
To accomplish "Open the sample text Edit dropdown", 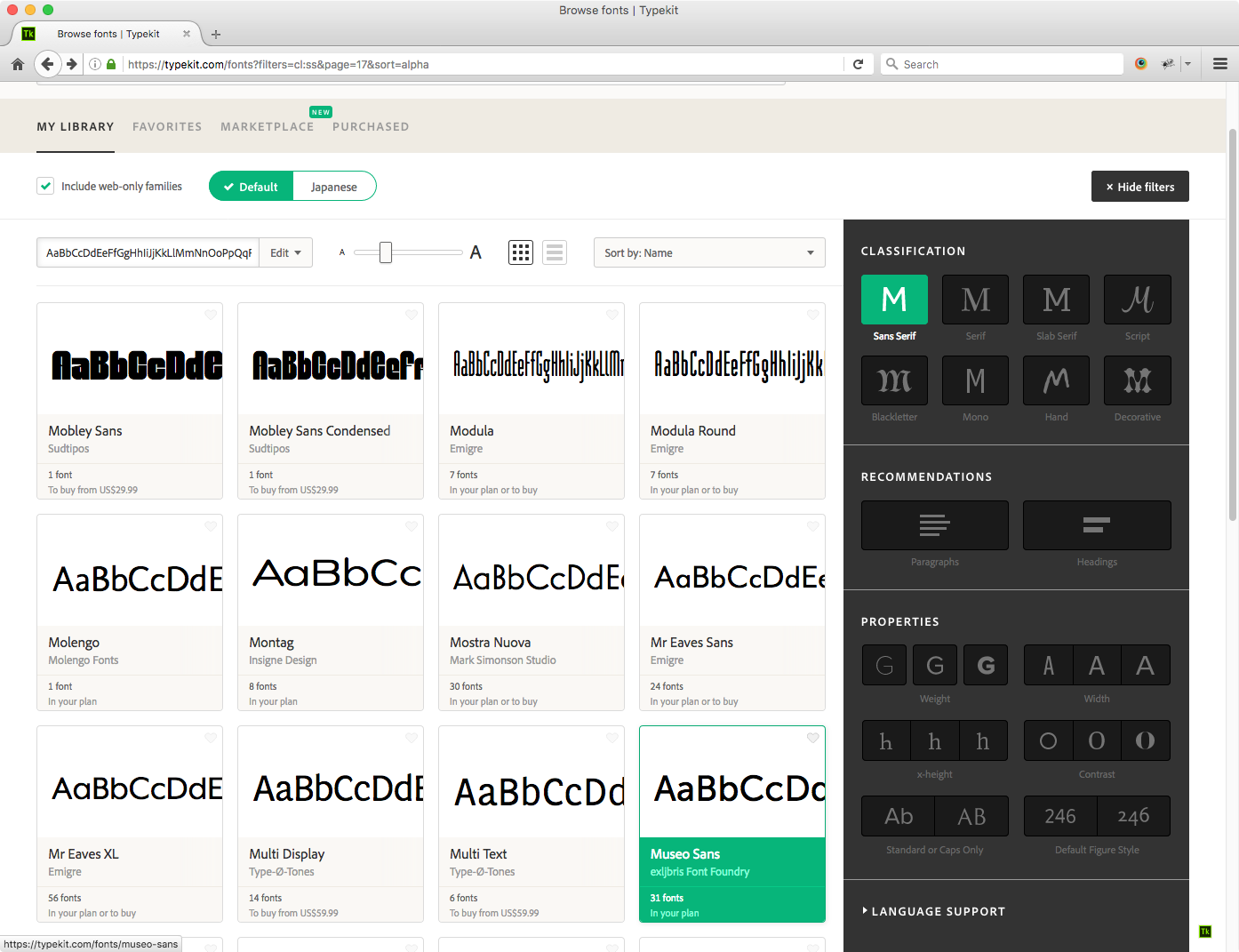I will [286, 252].
